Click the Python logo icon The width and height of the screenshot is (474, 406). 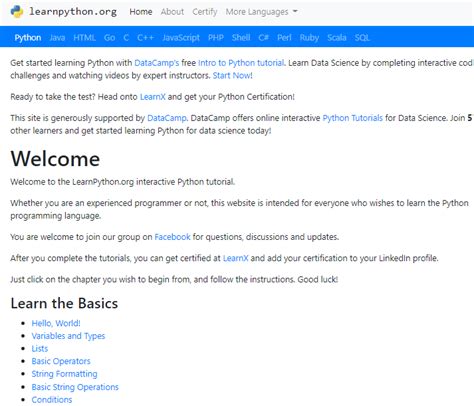click(17, 12)
